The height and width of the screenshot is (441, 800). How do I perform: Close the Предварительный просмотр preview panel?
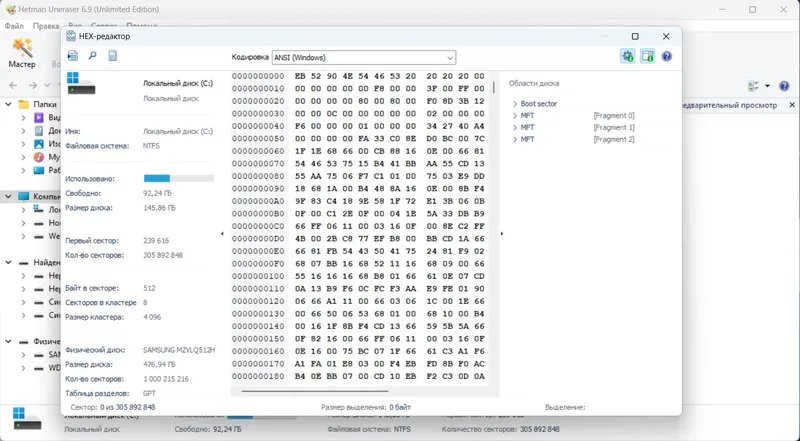[x=792, y=105]
